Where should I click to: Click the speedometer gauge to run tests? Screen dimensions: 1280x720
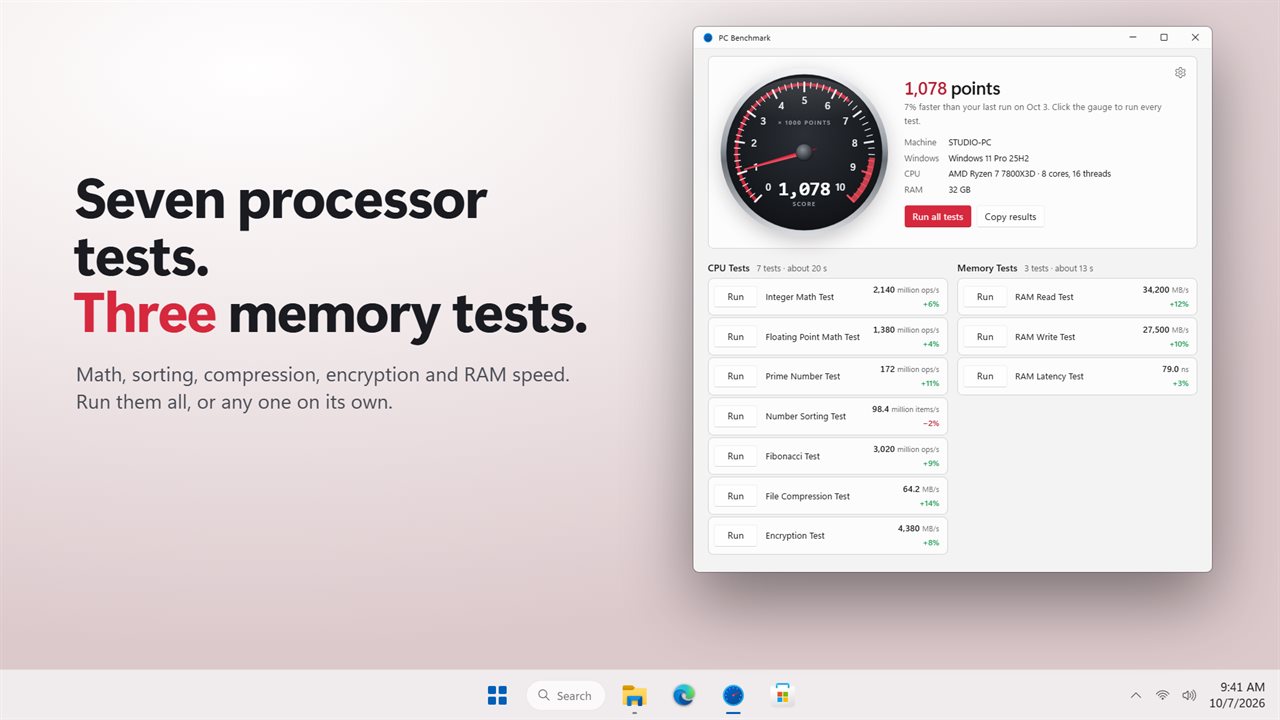point(804,151)
